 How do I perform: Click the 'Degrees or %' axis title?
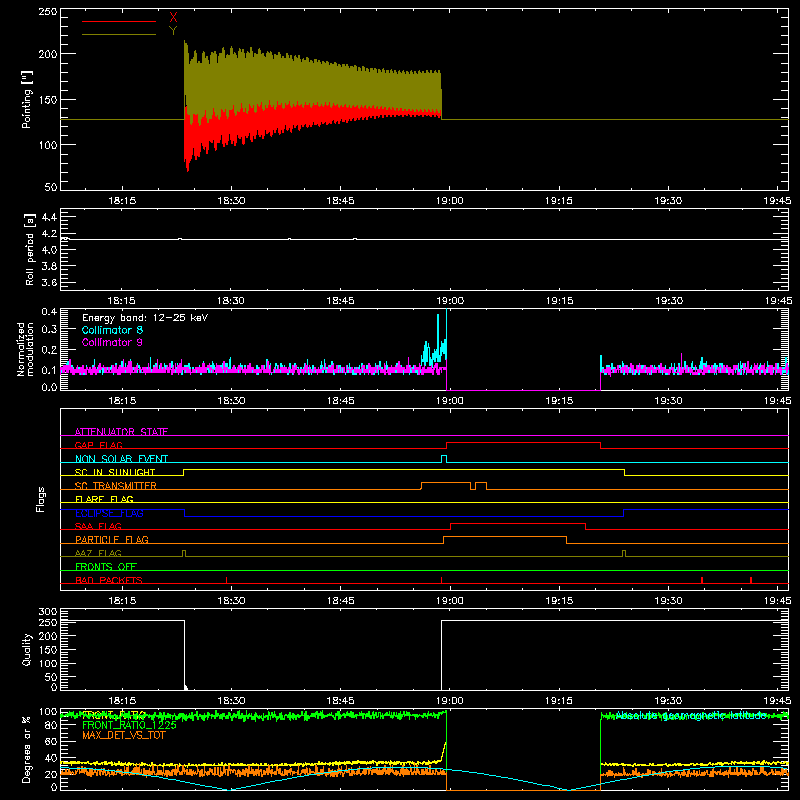click(27, 750)
